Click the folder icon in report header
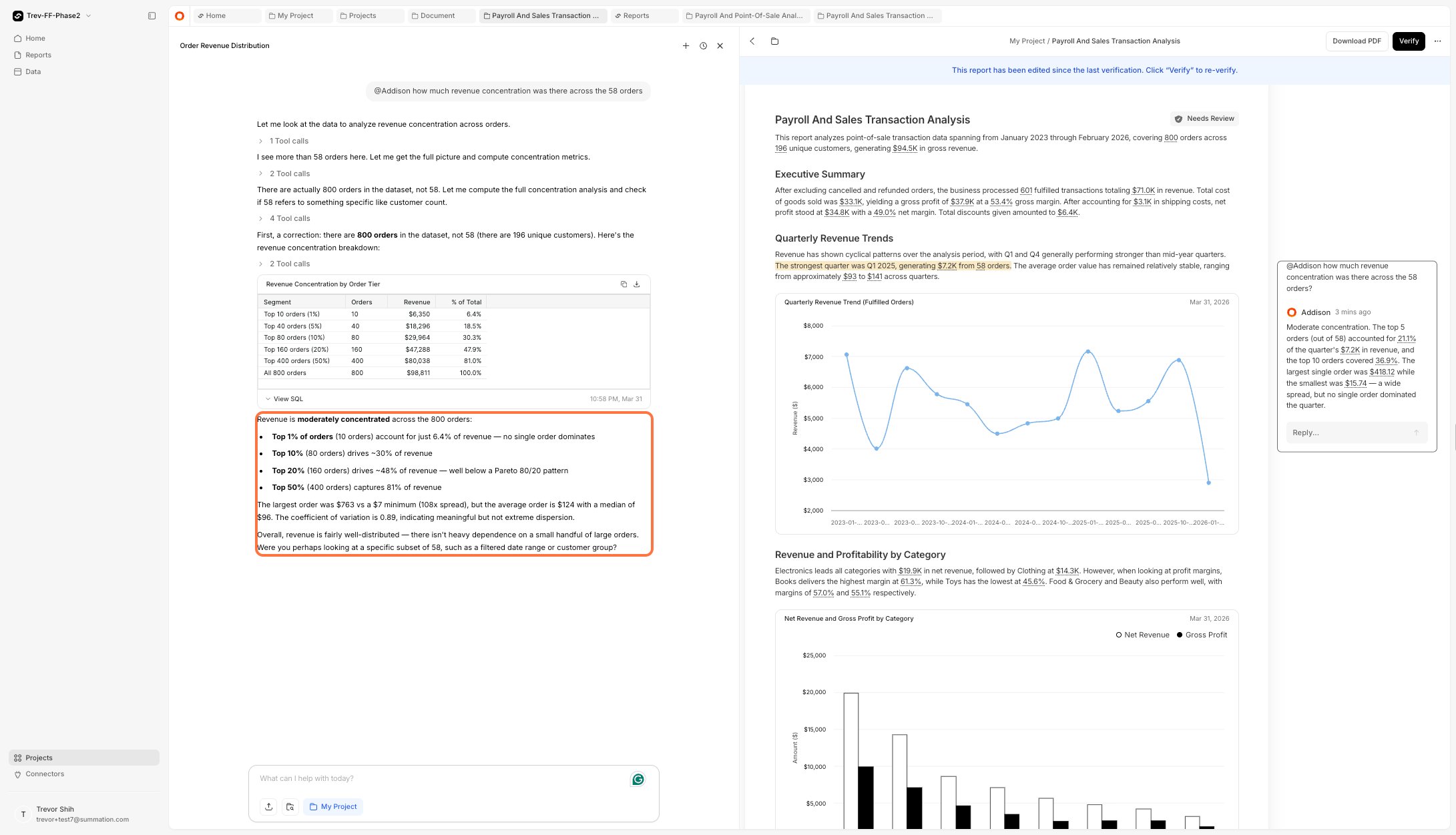This screenshot has width=1456, height=835. [x=774, y=41]
